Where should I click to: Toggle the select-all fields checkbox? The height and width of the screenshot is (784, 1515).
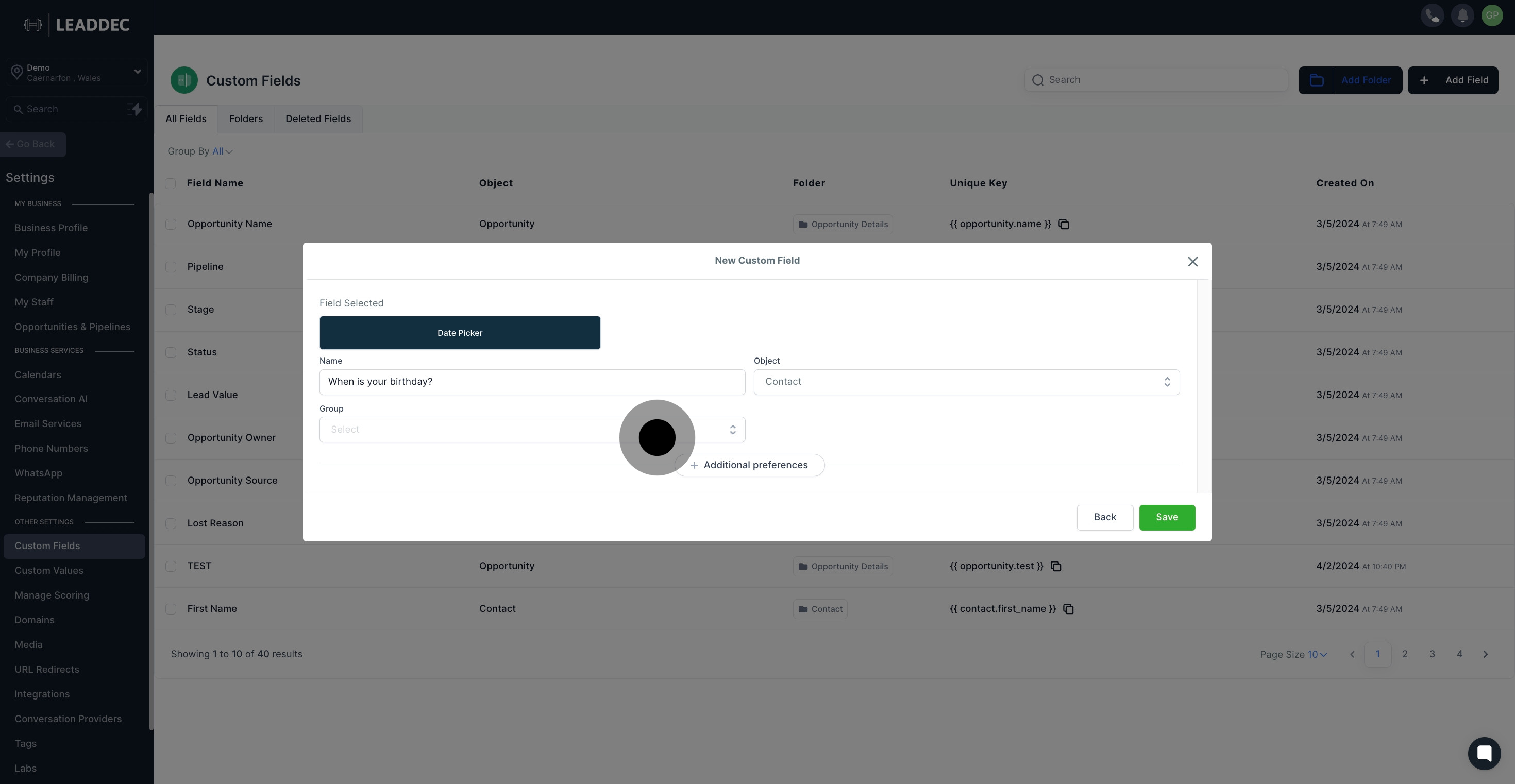tap(171, 183)
